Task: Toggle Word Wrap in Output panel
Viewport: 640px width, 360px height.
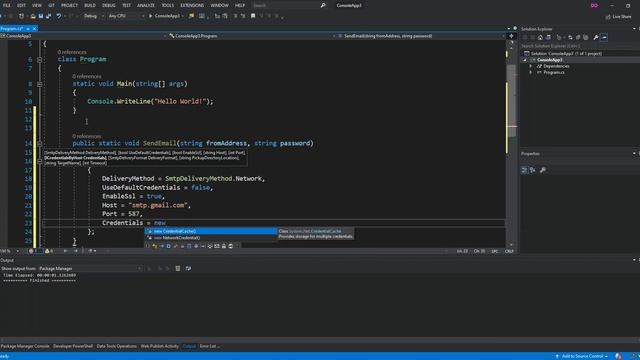Action: [x=188, y=269]
